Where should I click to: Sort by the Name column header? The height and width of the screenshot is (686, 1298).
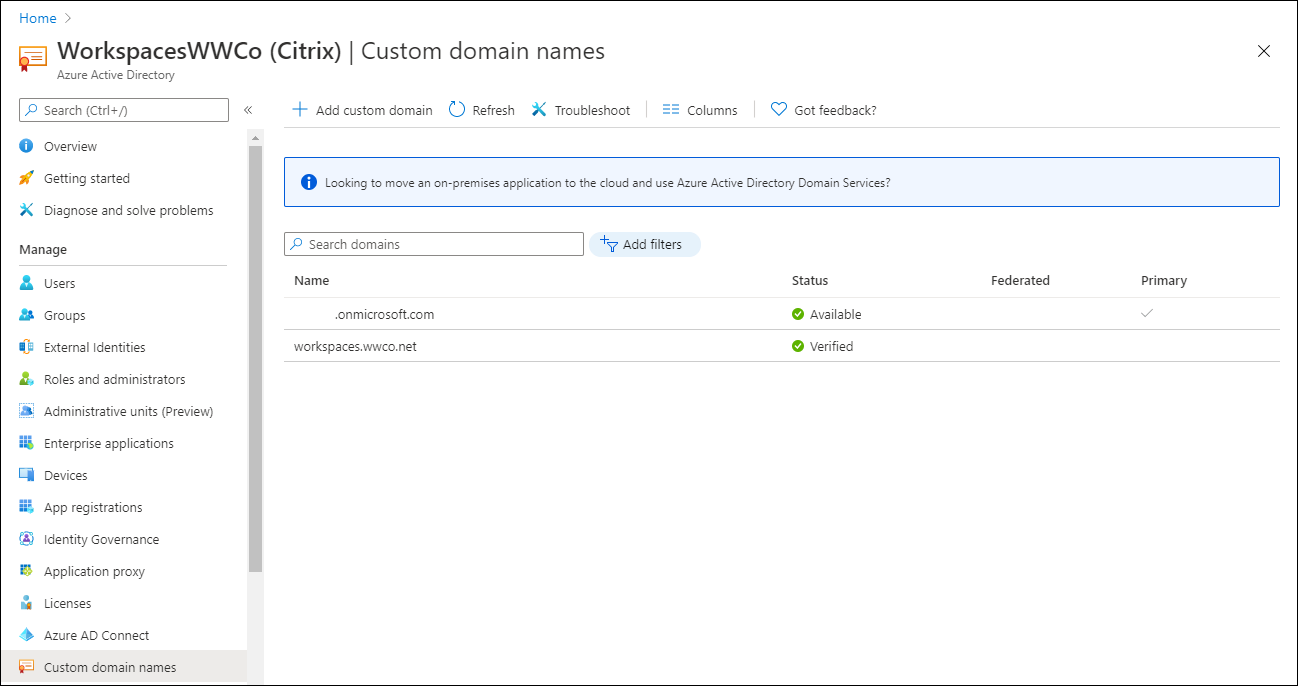311,280
